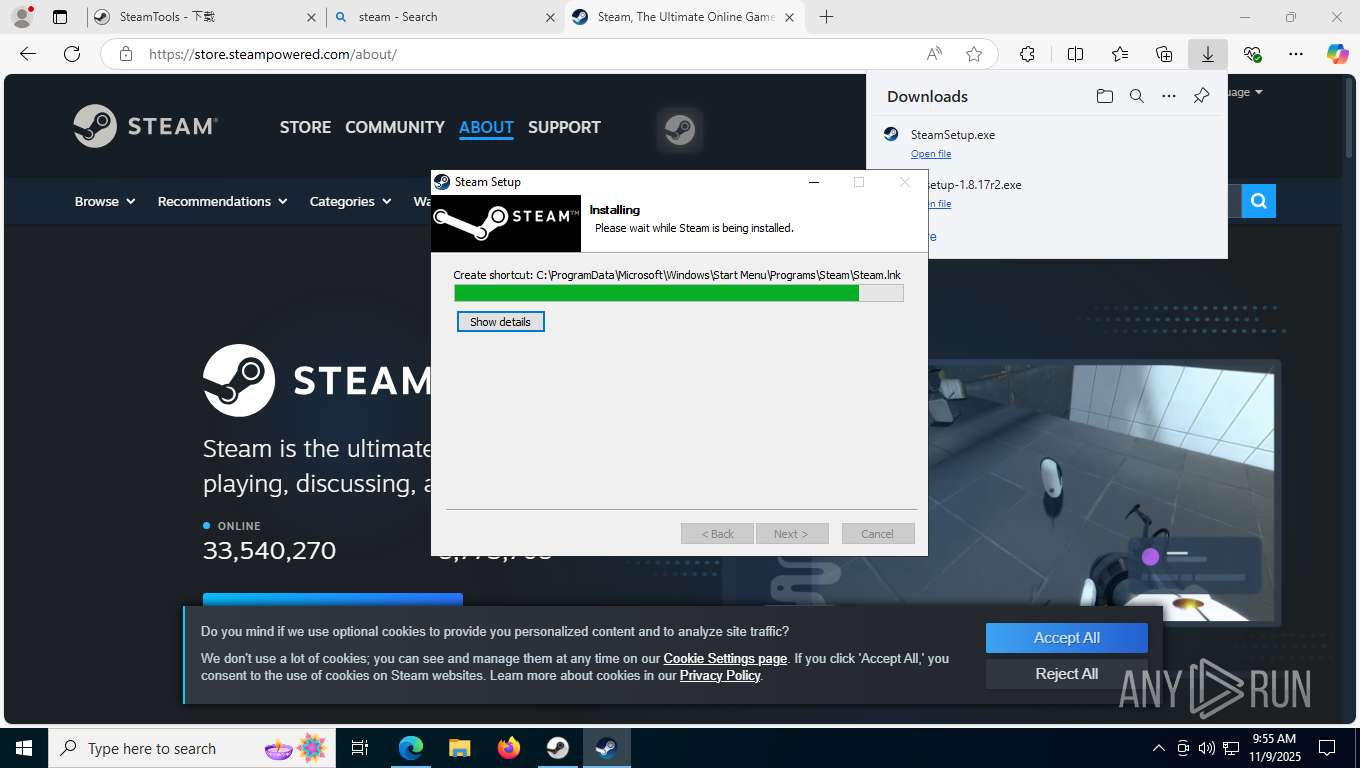Image resolution: width=1360 pixels, height=768 pixels.
Task: Open file link under SteamSetup.exe
Action: pyautogui.click(x=931, y=153)
